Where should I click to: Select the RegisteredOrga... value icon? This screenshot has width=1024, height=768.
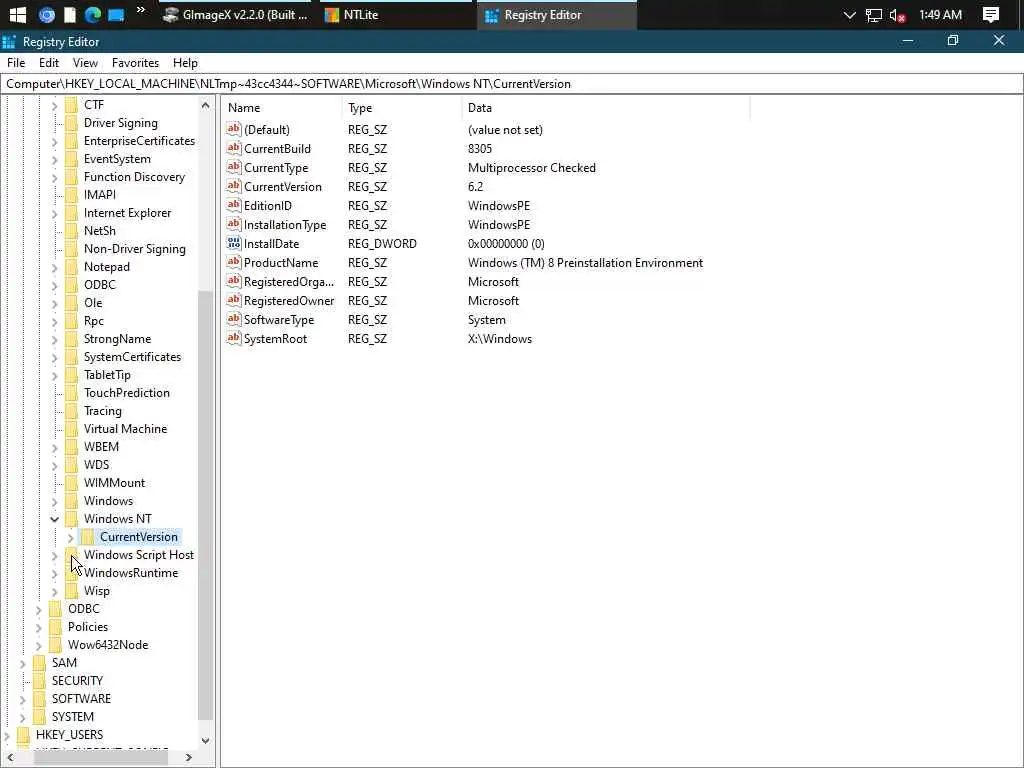pyautogui.click(x=233, y=281)
